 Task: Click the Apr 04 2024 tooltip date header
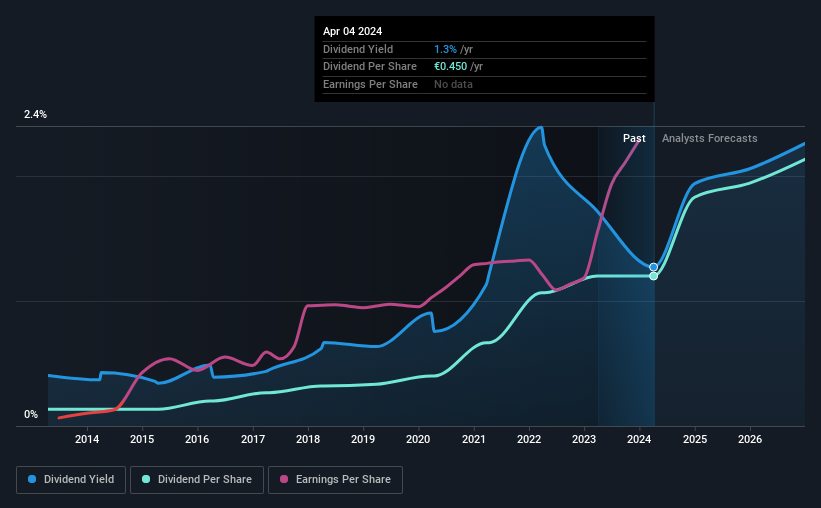click(x=352, y=31)
